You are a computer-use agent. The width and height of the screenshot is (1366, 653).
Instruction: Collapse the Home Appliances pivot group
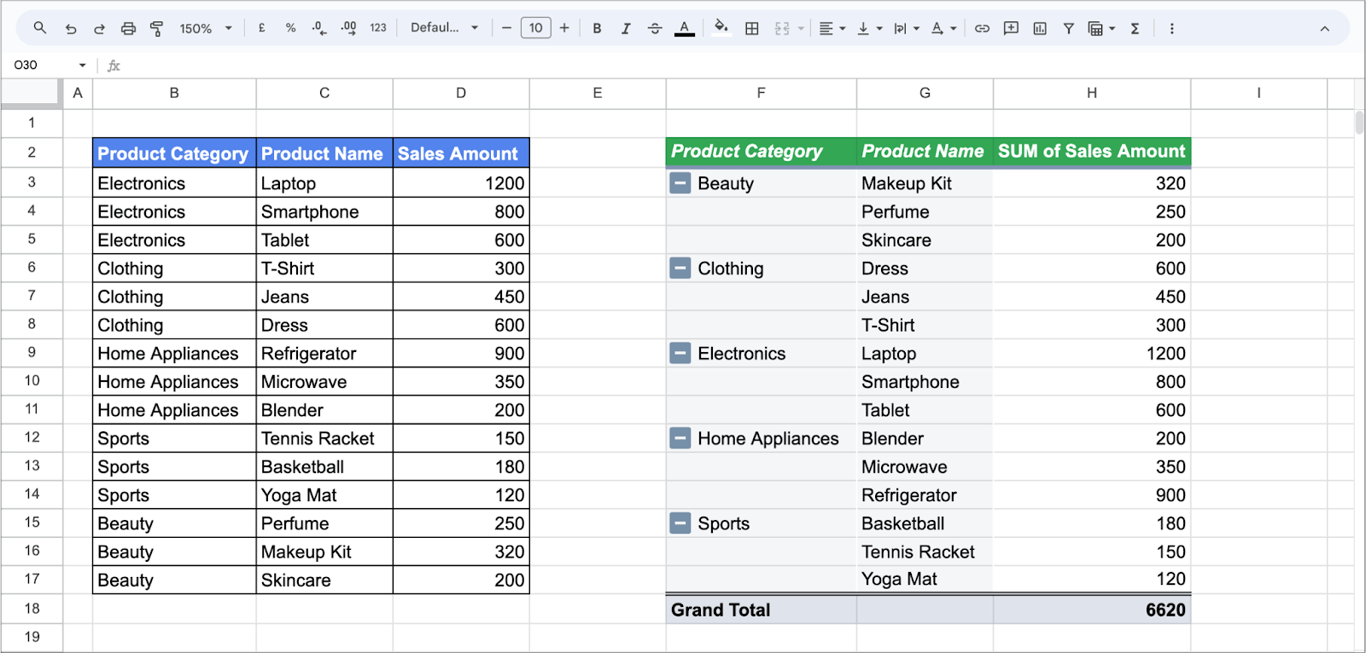pos(680,438)
